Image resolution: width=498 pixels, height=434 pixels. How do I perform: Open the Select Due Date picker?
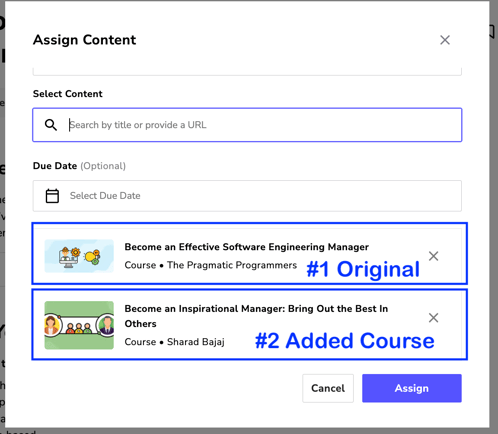tap(247, 196)
